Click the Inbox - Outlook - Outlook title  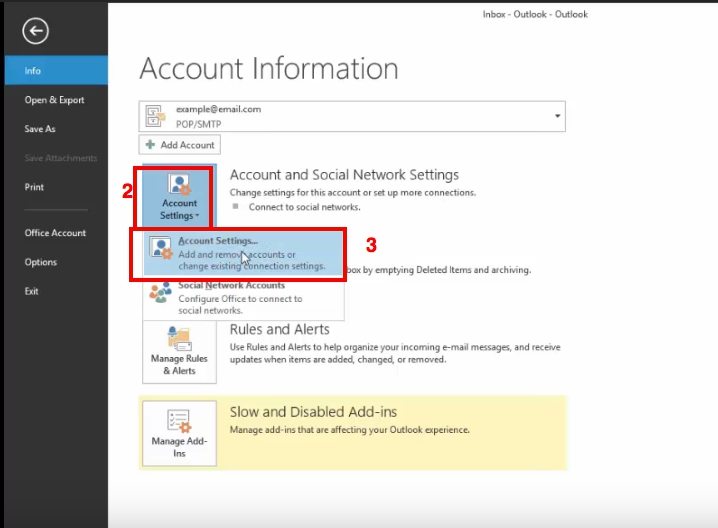(x=535, y=14)
